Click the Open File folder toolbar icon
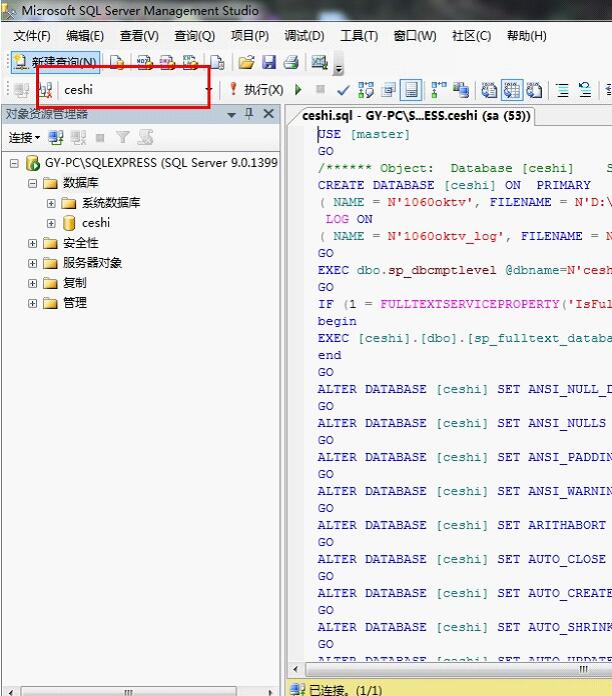The image size is (612, 696). click(x=246, y=62)
